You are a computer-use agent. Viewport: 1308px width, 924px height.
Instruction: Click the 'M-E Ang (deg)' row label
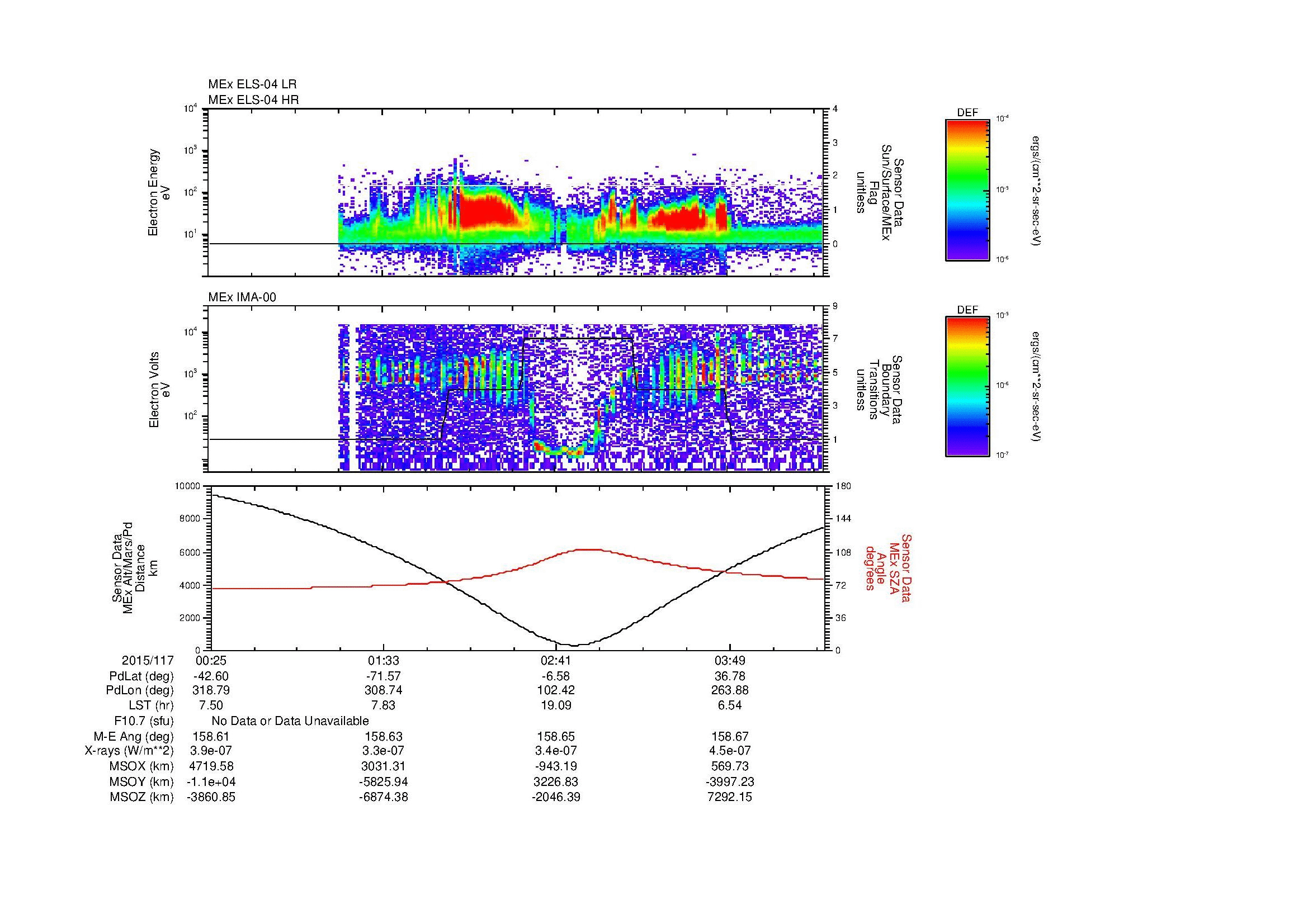coord(134,737)
